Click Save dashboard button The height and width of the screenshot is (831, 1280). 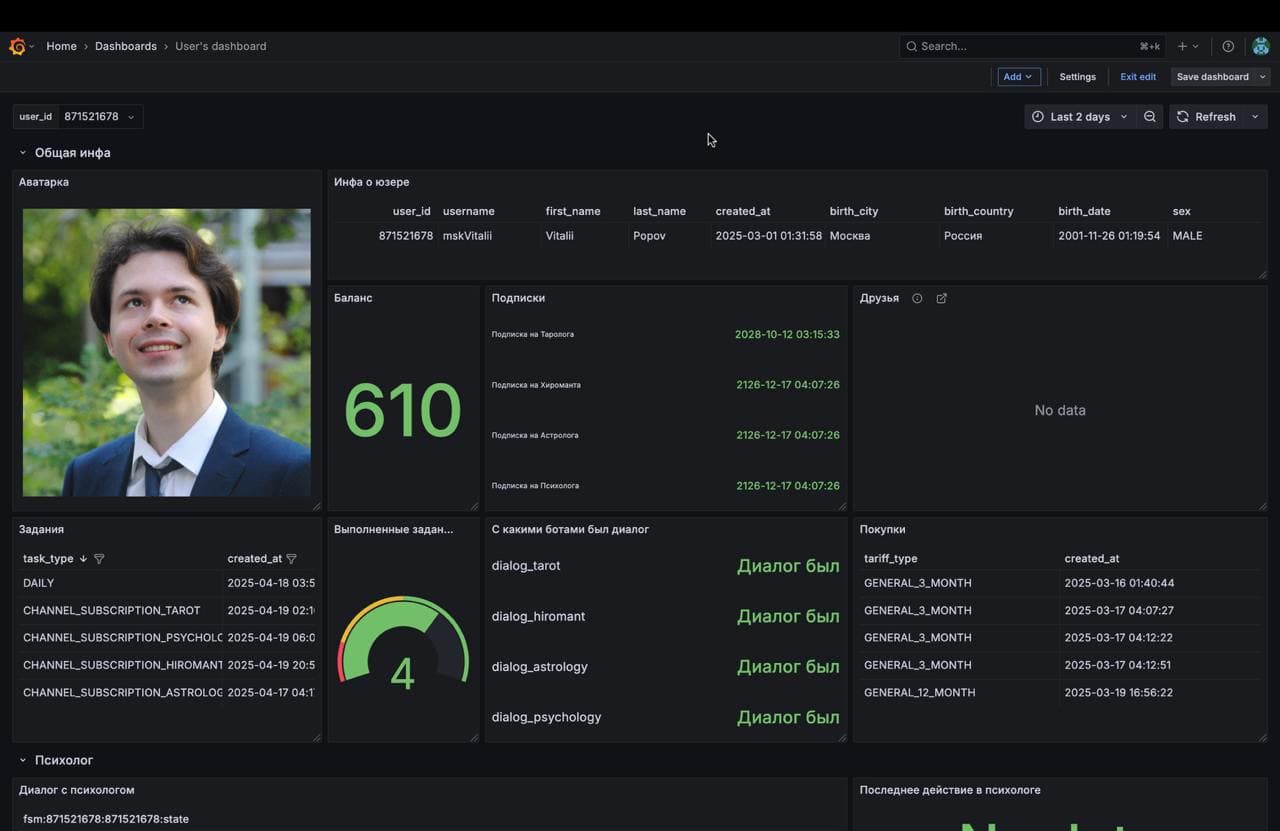click(1213, 77)
